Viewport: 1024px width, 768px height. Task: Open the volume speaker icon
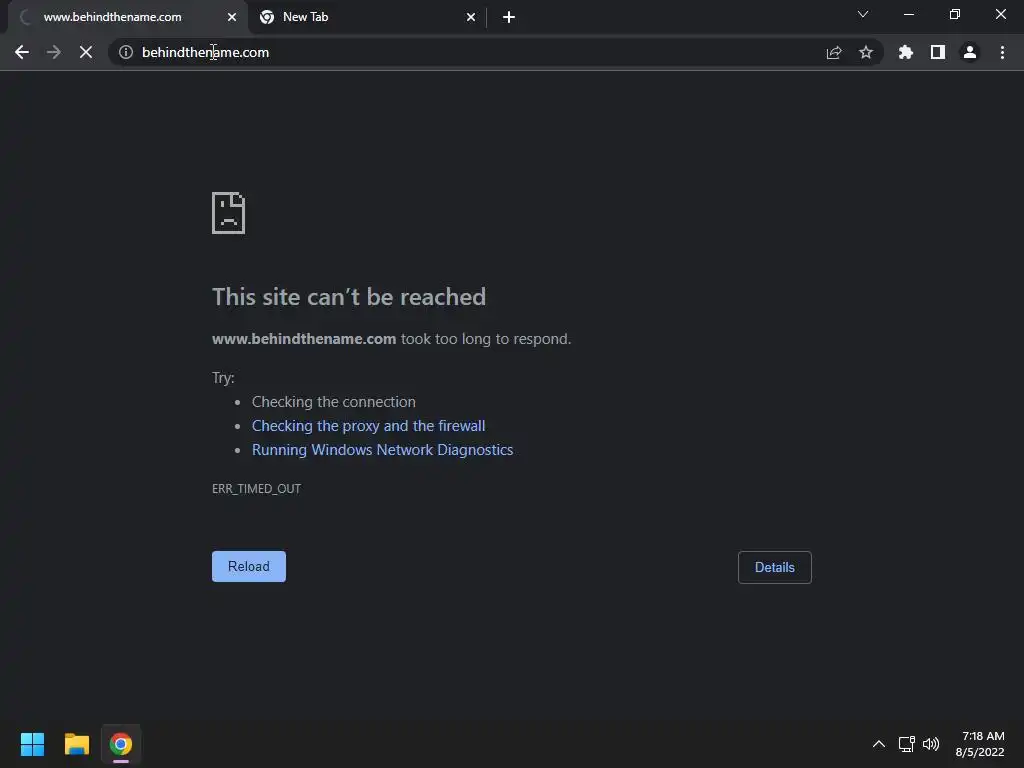(x=931, y=744)
